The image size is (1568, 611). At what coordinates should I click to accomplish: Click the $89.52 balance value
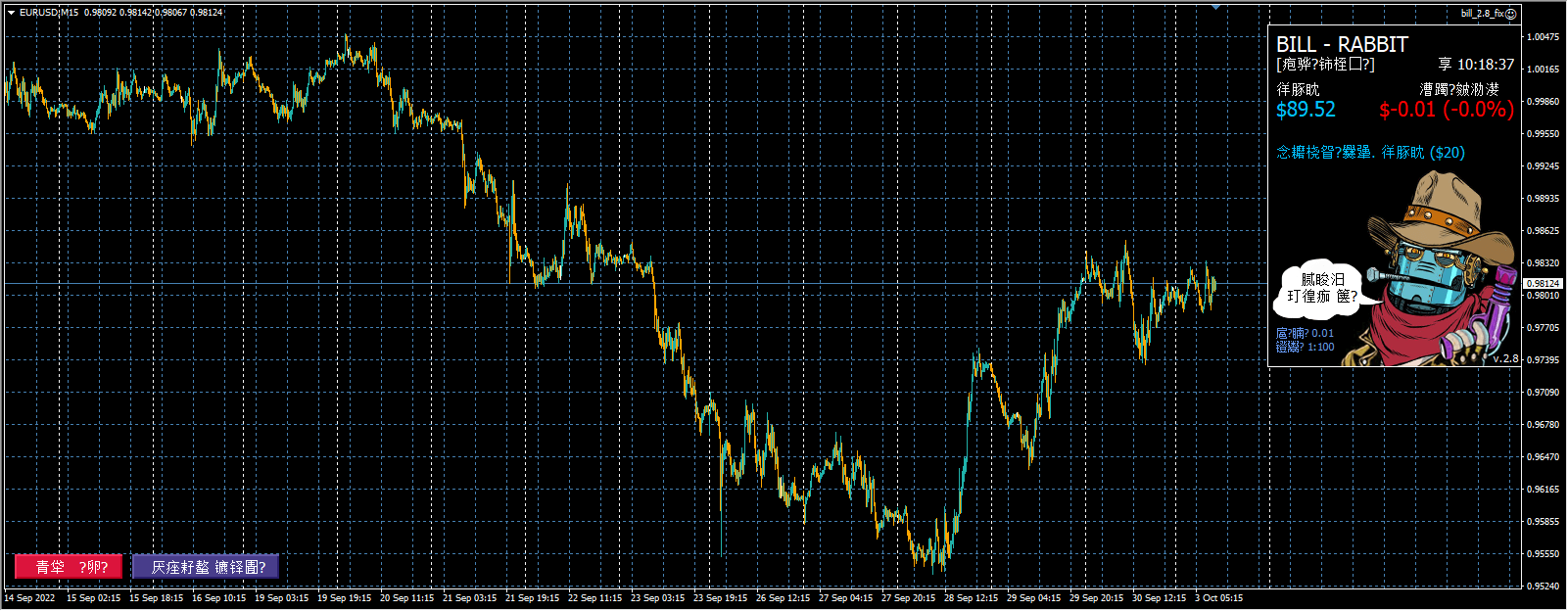click(x=1306, y=110)
